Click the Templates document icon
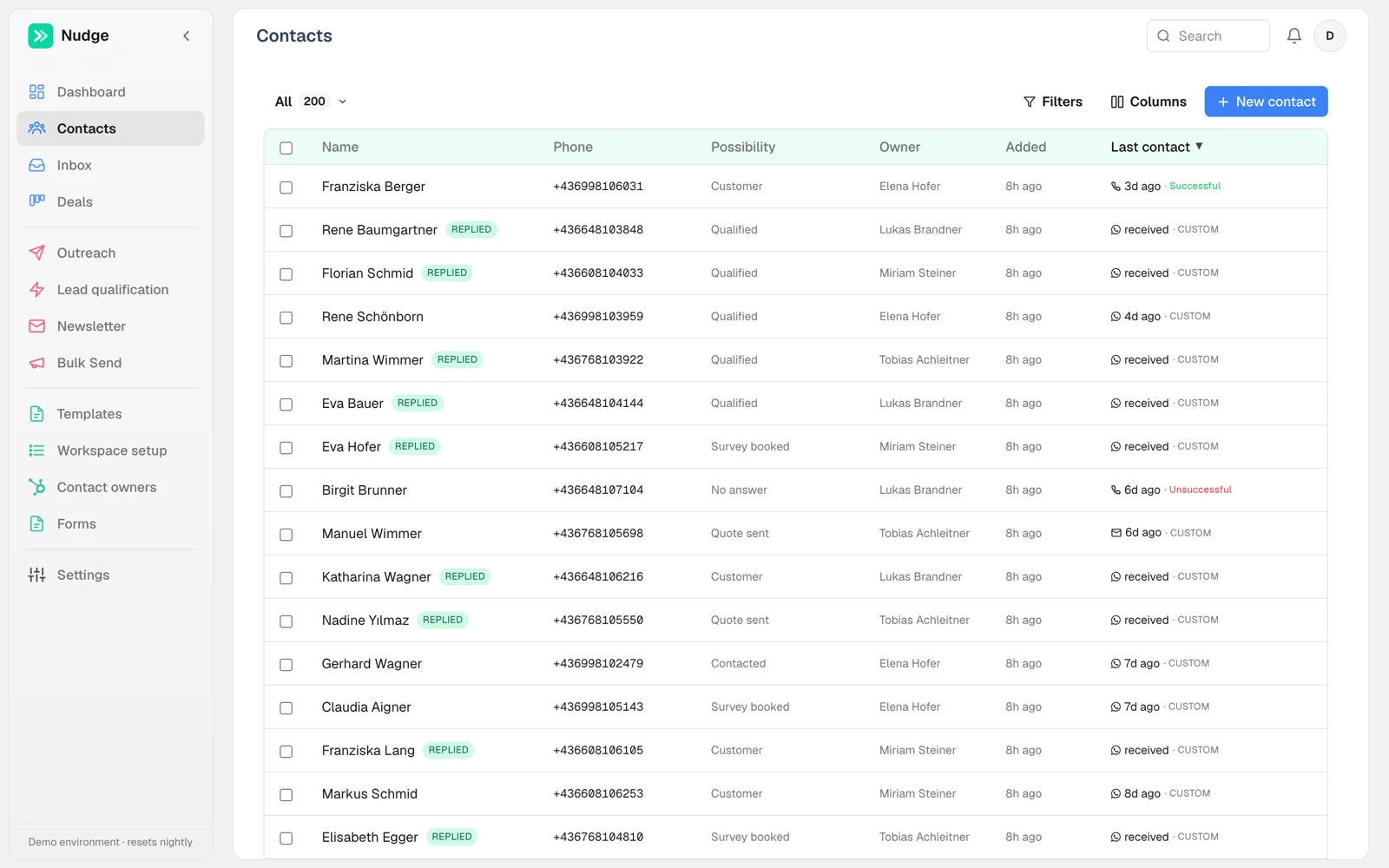Viewport: 1389px width, 868px height. point(36,414)
